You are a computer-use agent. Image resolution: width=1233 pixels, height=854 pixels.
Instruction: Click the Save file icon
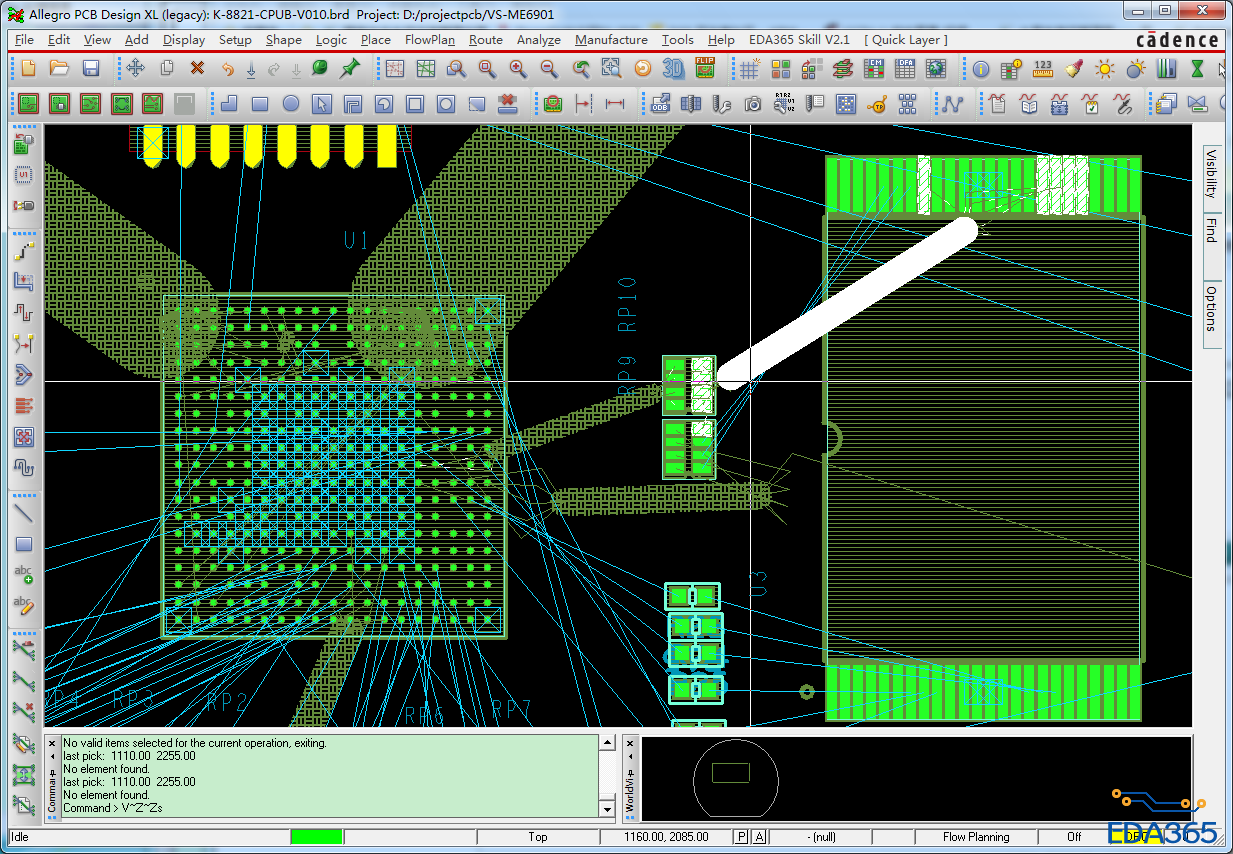click(91, 69)
